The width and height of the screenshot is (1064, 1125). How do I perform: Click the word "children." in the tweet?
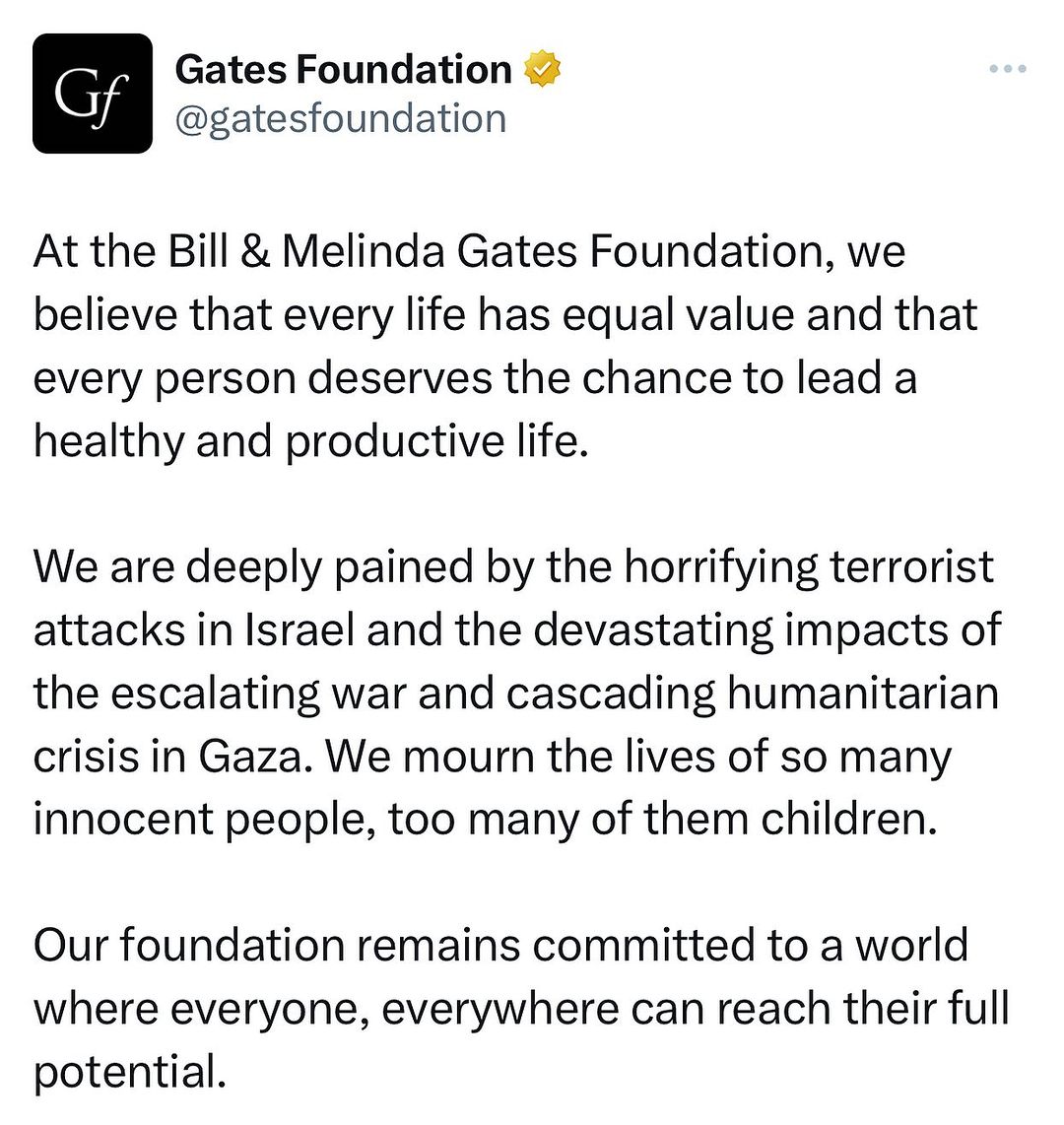pyautogui.click(x=834, y=820)
